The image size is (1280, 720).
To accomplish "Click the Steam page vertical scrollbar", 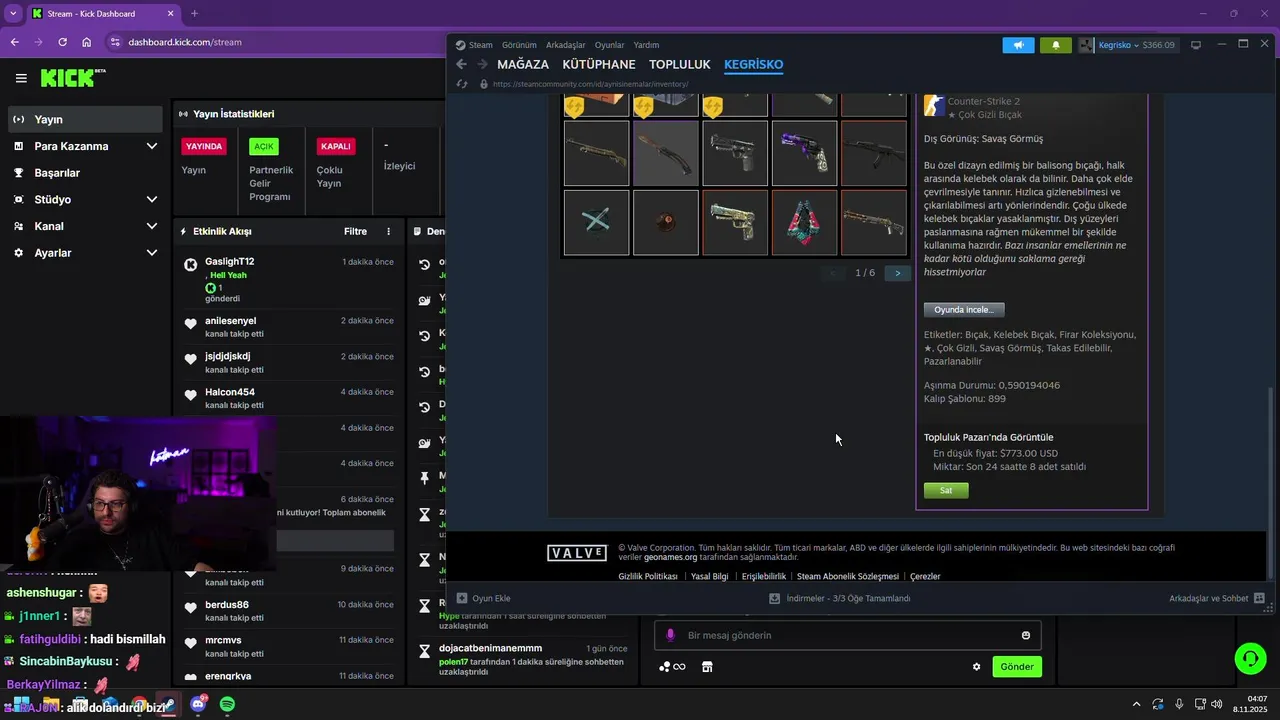I will [1271, 482].
